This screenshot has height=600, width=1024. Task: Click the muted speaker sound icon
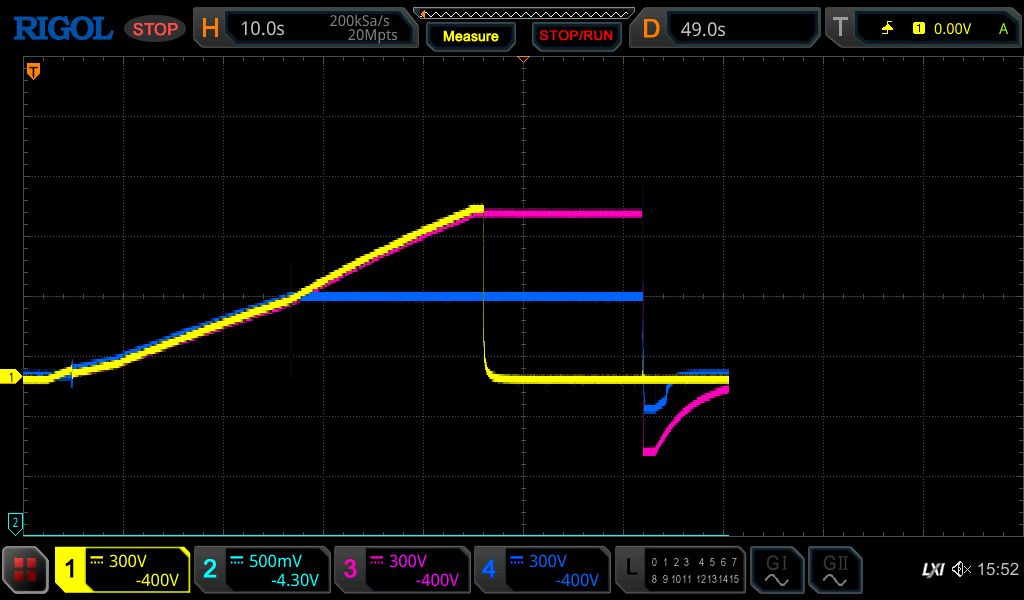click(x=961, y=570)
